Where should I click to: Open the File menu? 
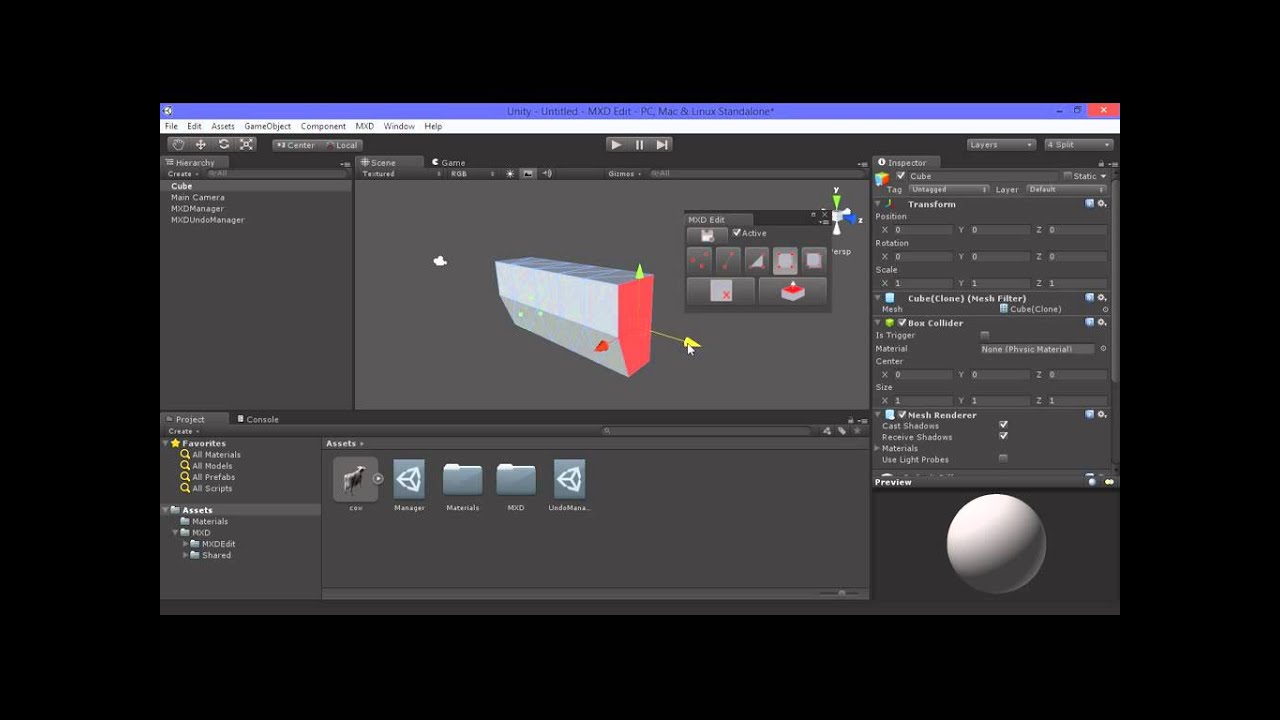(x=171, y=127)
